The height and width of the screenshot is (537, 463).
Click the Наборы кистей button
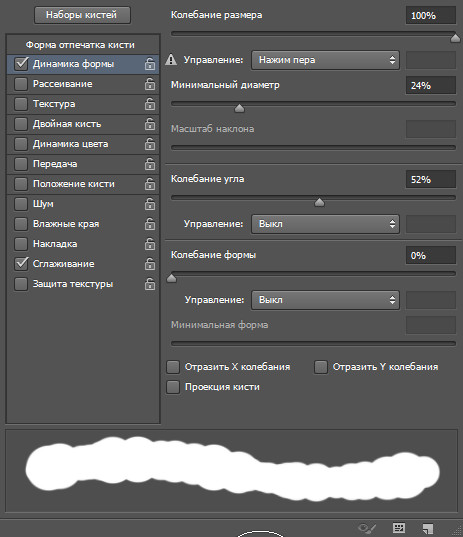[x=82, y=15]
